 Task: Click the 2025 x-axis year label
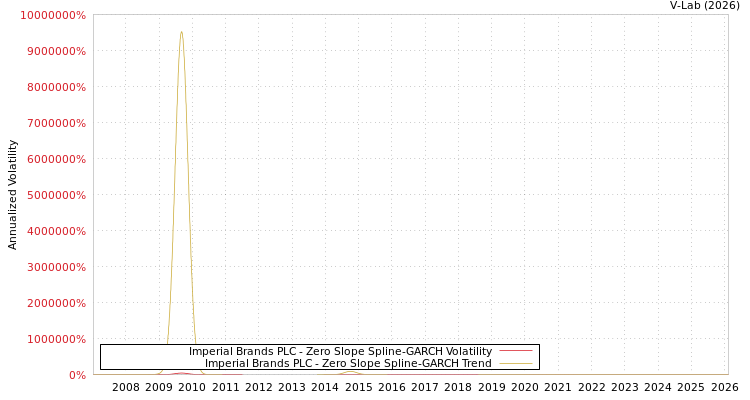(691, 388)
